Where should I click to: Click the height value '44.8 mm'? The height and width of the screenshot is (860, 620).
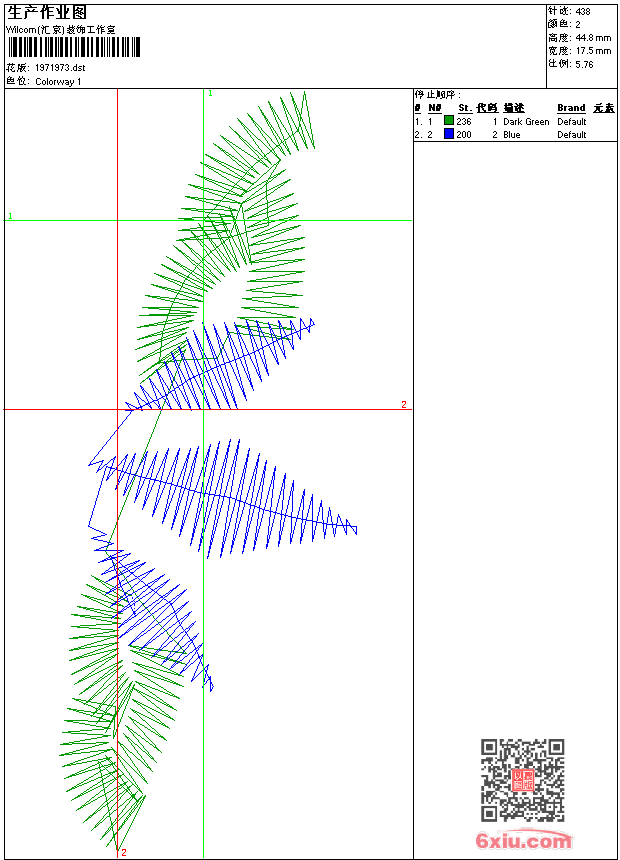point(593,38)
